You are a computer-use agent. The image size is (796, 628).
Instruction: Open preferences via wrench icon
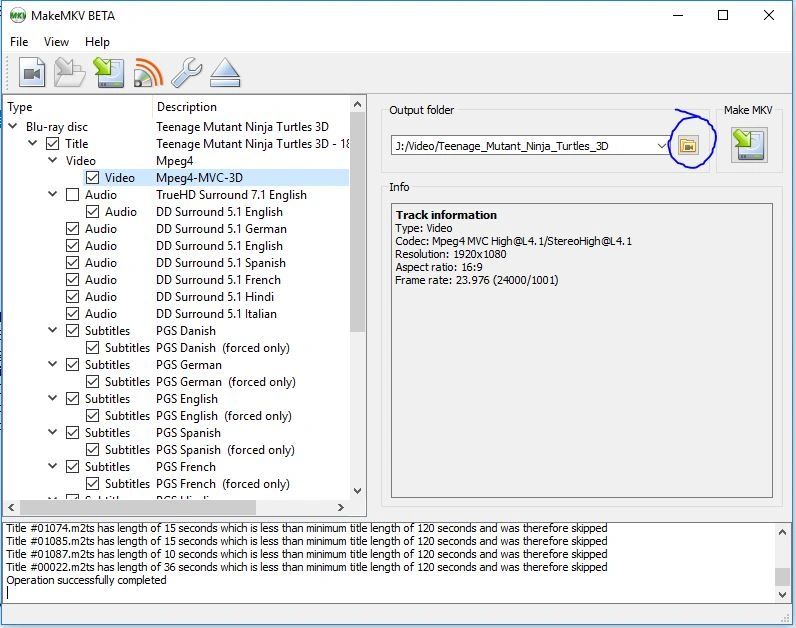pyautogui.click(x=186, y=73)
